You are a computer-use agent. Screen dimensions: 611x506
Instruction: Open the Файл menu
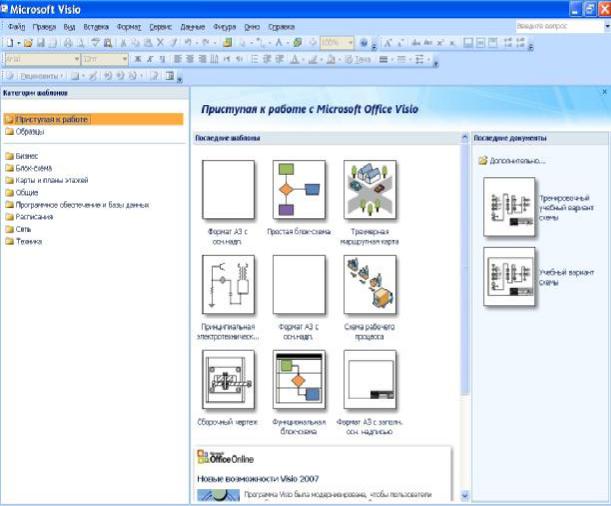click(17, 27)
